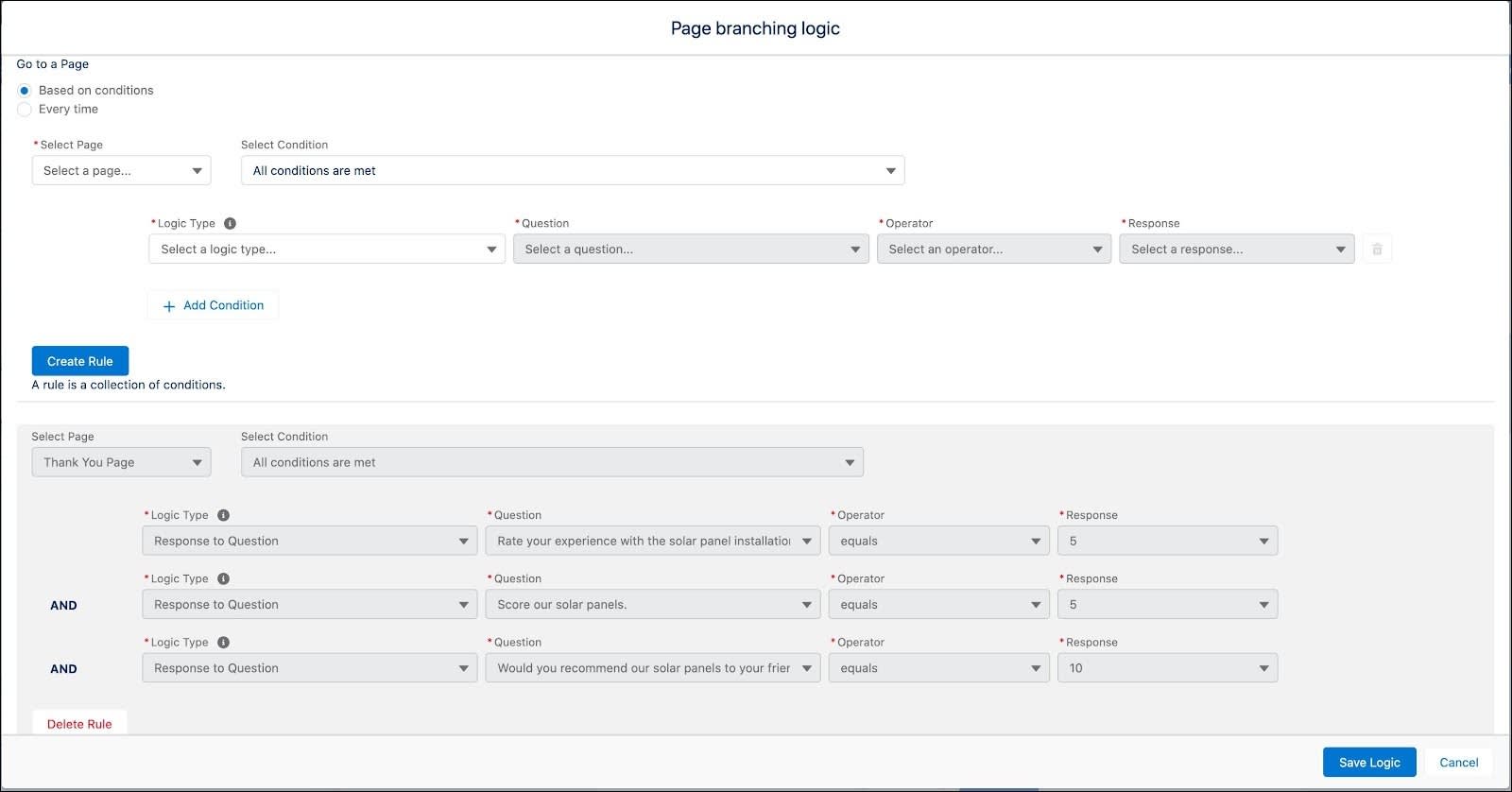Open Response dropdown for Score our solar panels
This screenshot has width=1512, height=792.
1167,604
